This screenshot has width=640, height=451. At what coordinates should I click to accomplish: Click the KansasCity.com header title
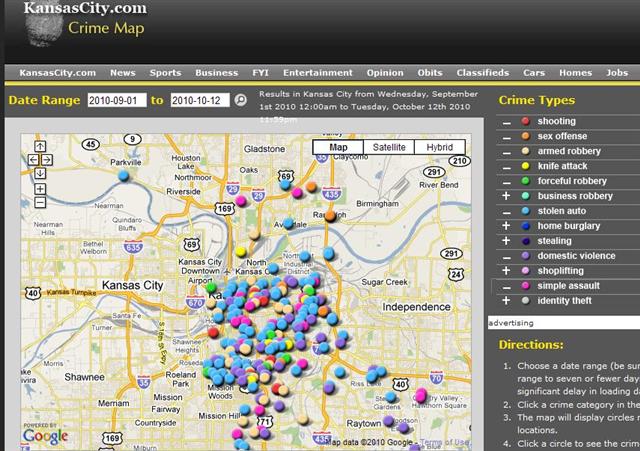click(x=85, y=8)
